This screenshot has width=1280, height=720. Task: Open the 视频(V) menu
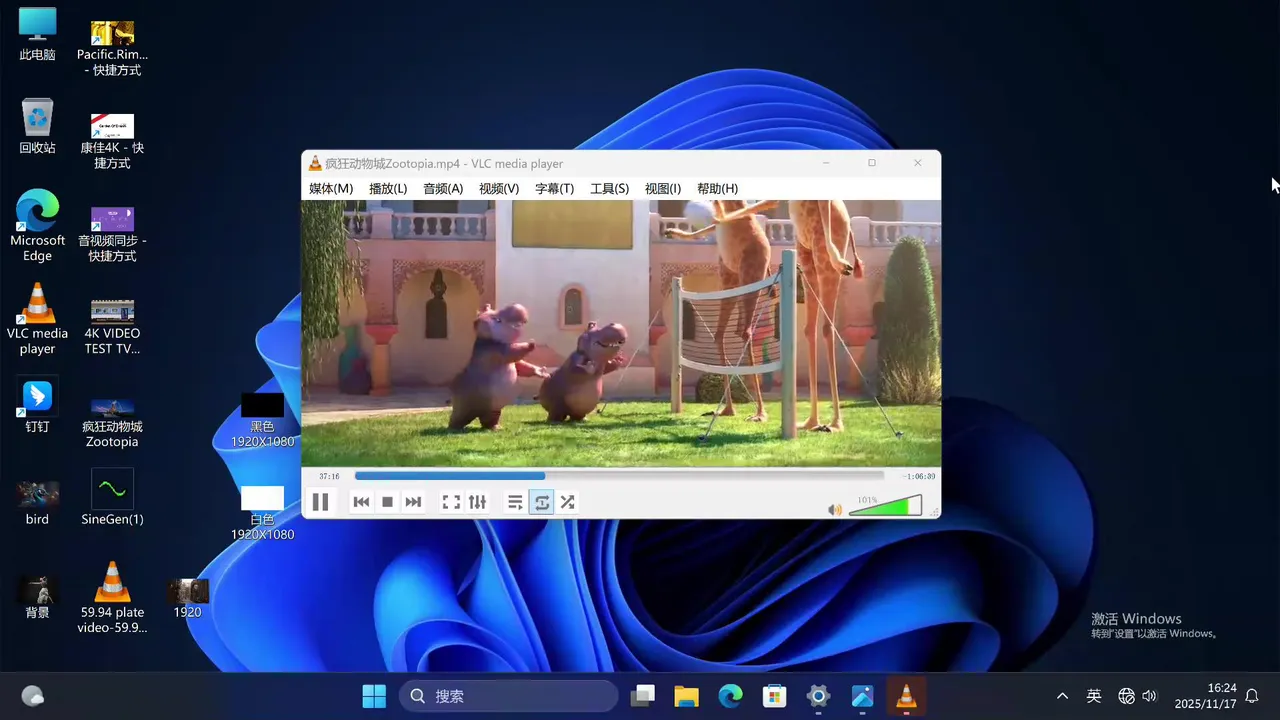499,189
